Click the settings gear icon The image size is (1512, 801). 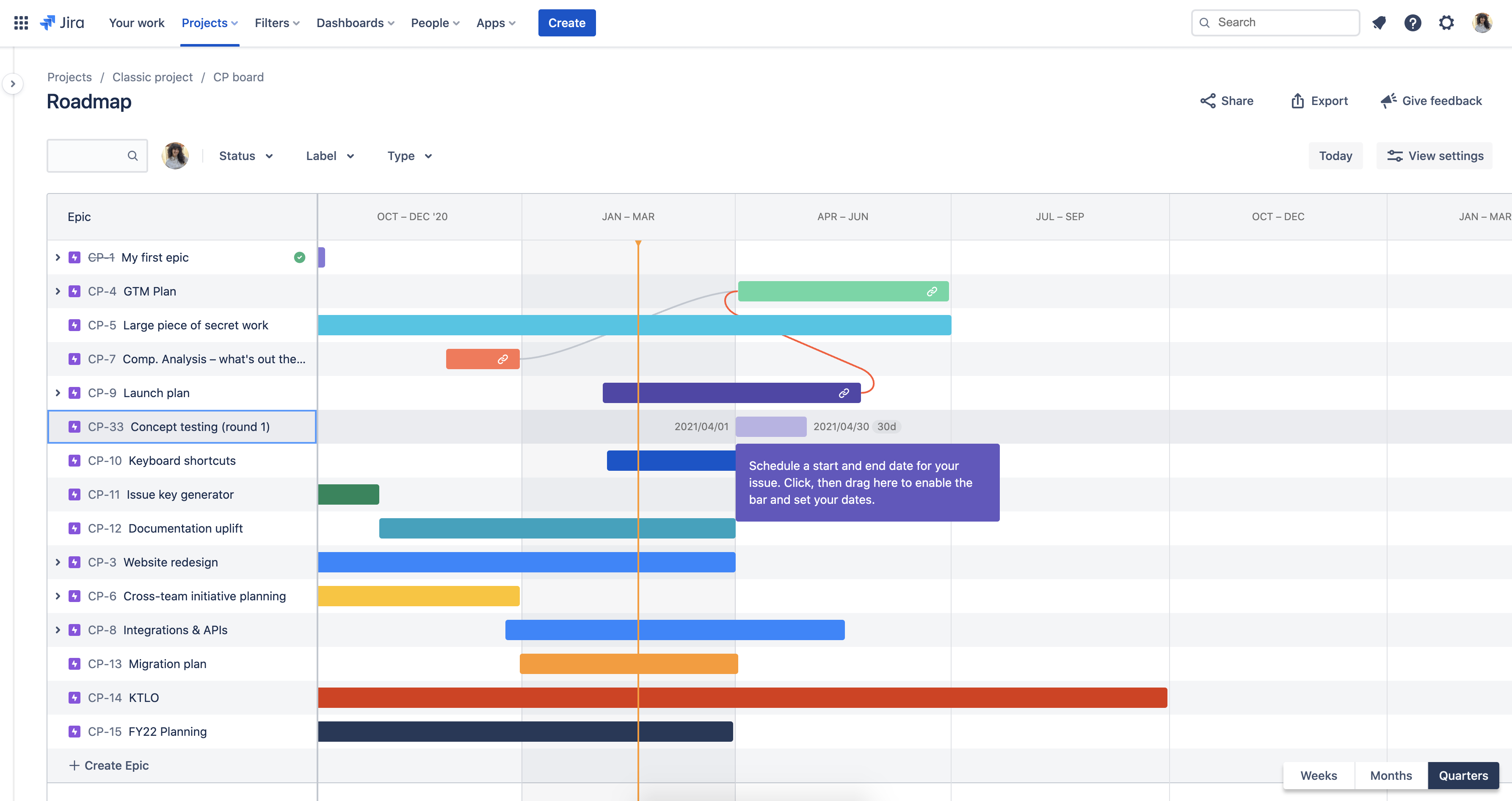tap(1446, 22)
